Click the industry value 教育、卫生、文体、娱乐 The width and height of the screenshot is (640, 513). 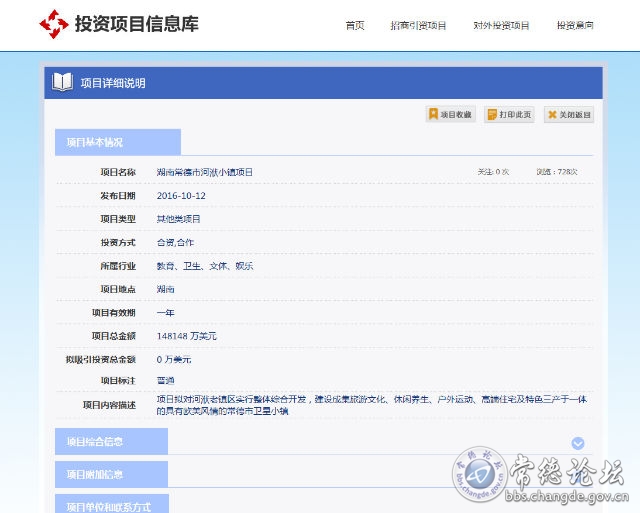pos(205,266)
